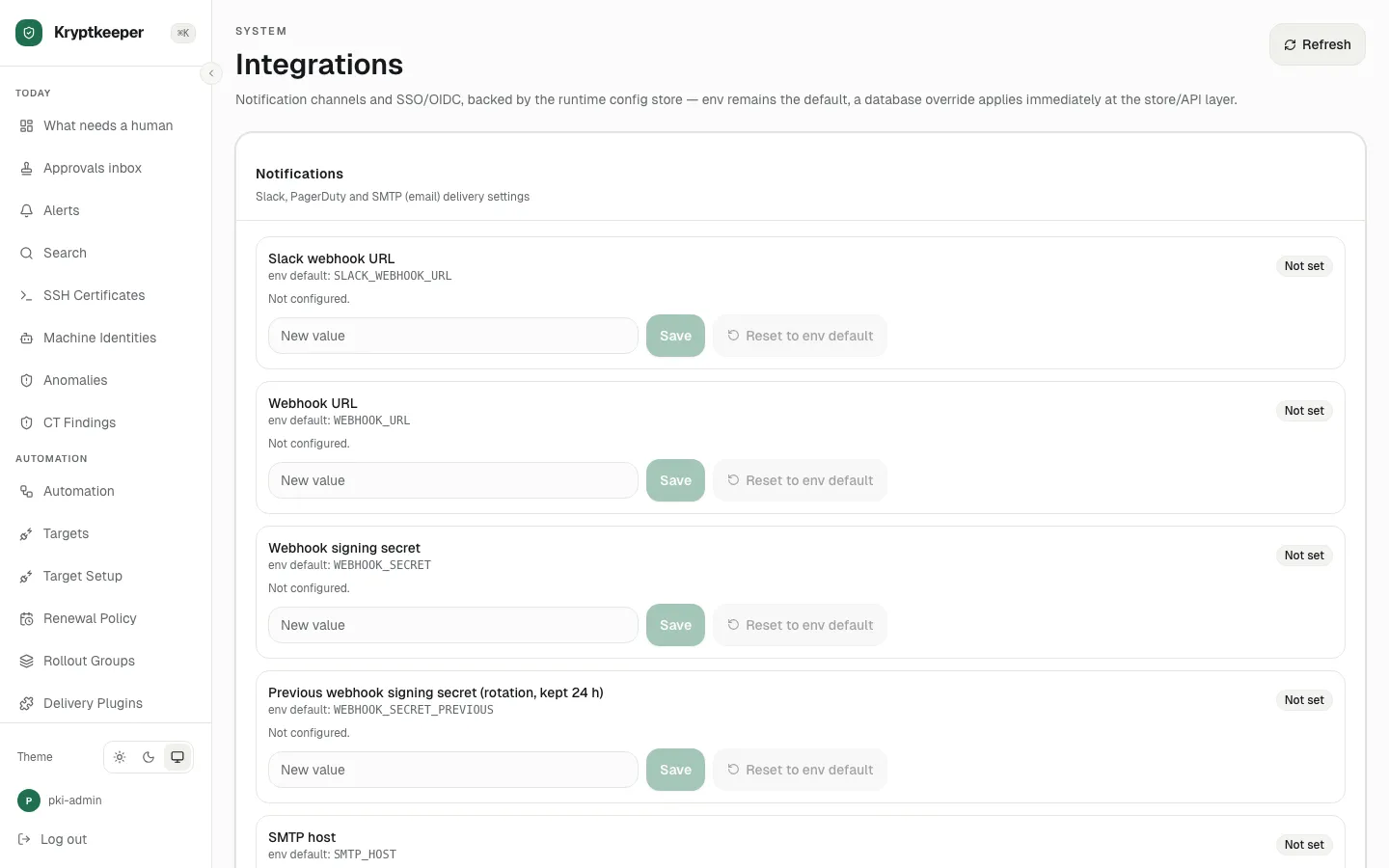The width and height of the screenshot is (1389, 868).
Task: Click the Targets plug icon
Action: point(27,534)
